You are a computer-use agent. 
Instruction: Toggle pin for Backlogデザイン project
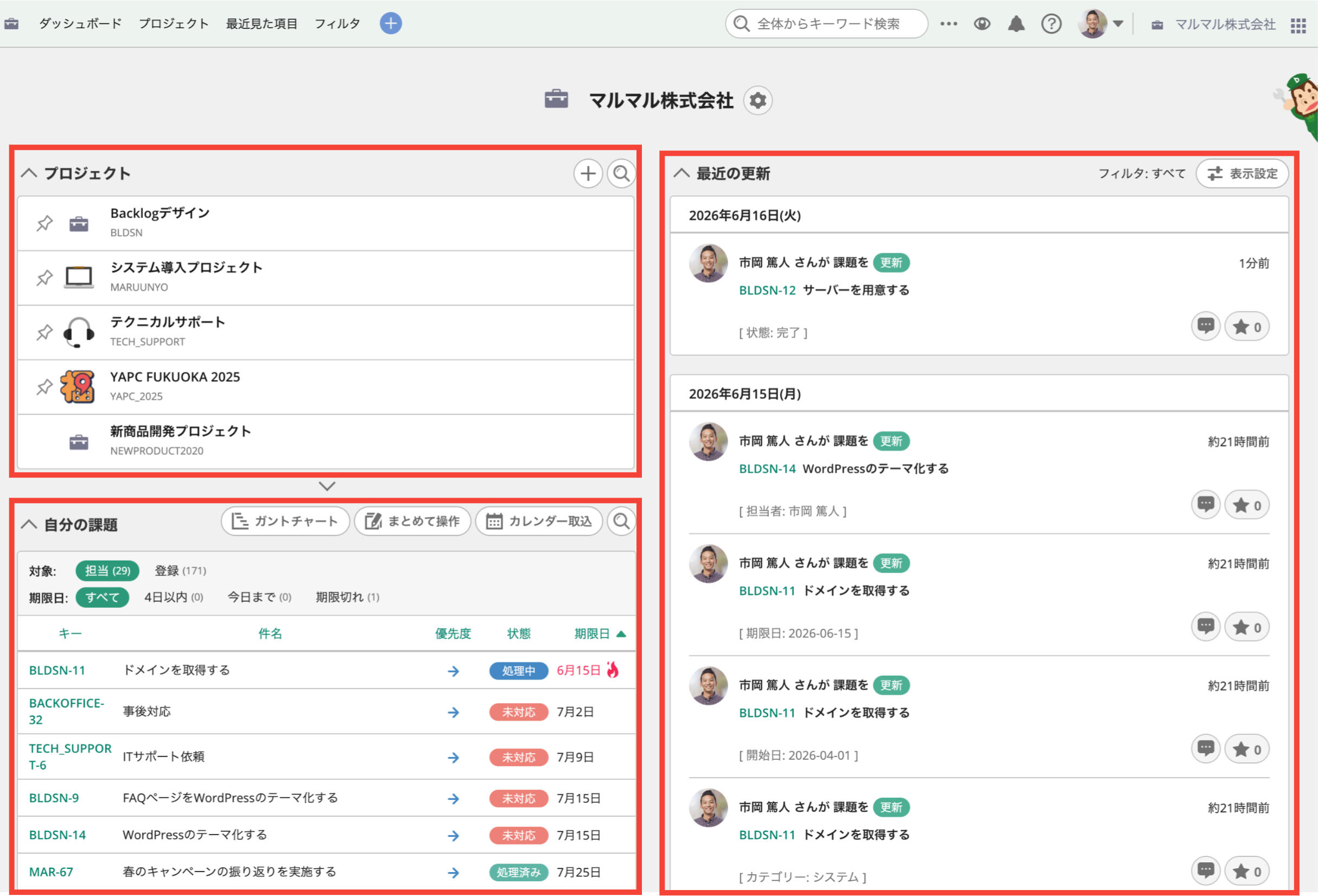45,224
